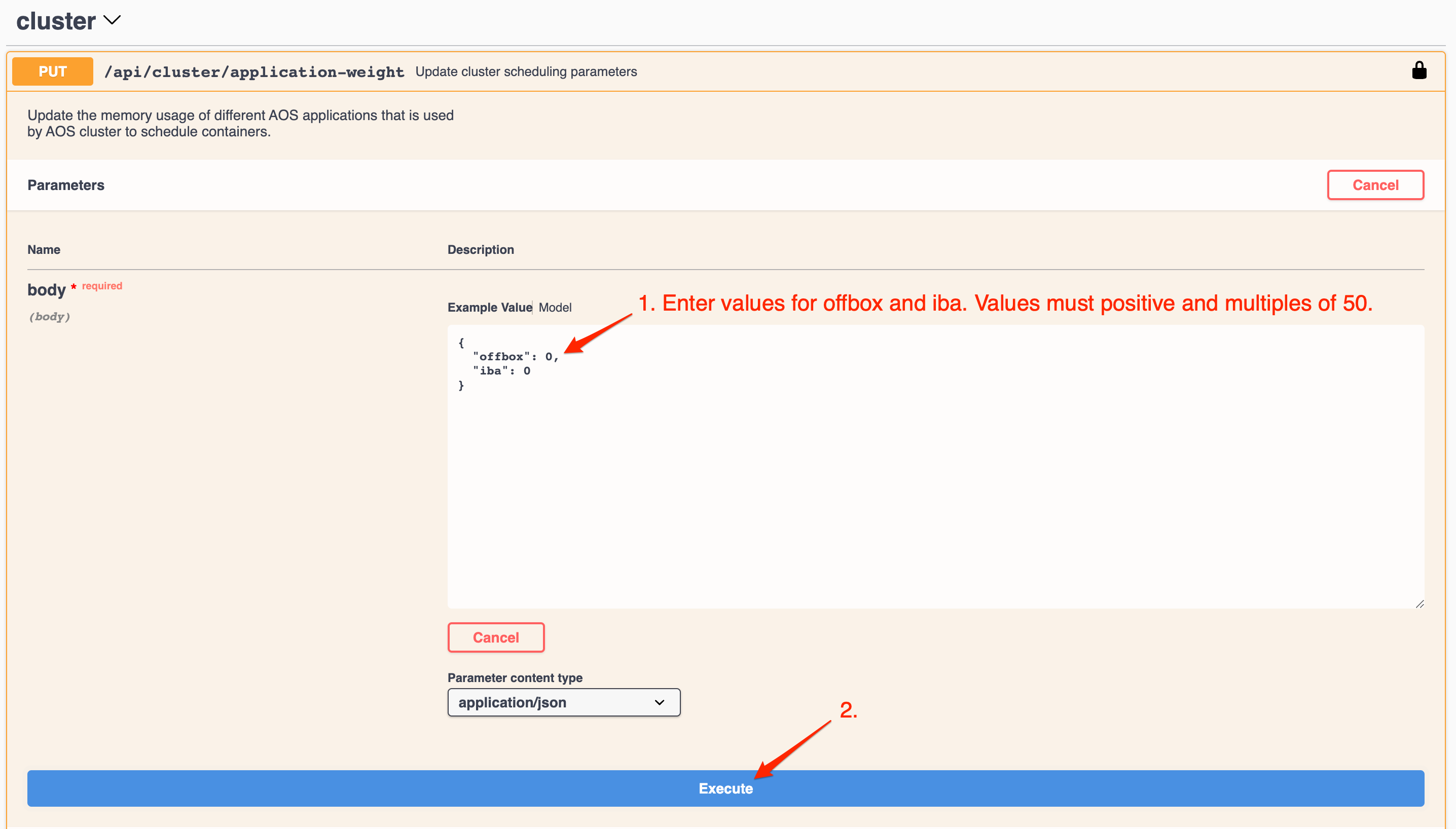This screenshot has height=829, width=1456.
Task: Click the Parameters section header
Action: pos(65,185)
